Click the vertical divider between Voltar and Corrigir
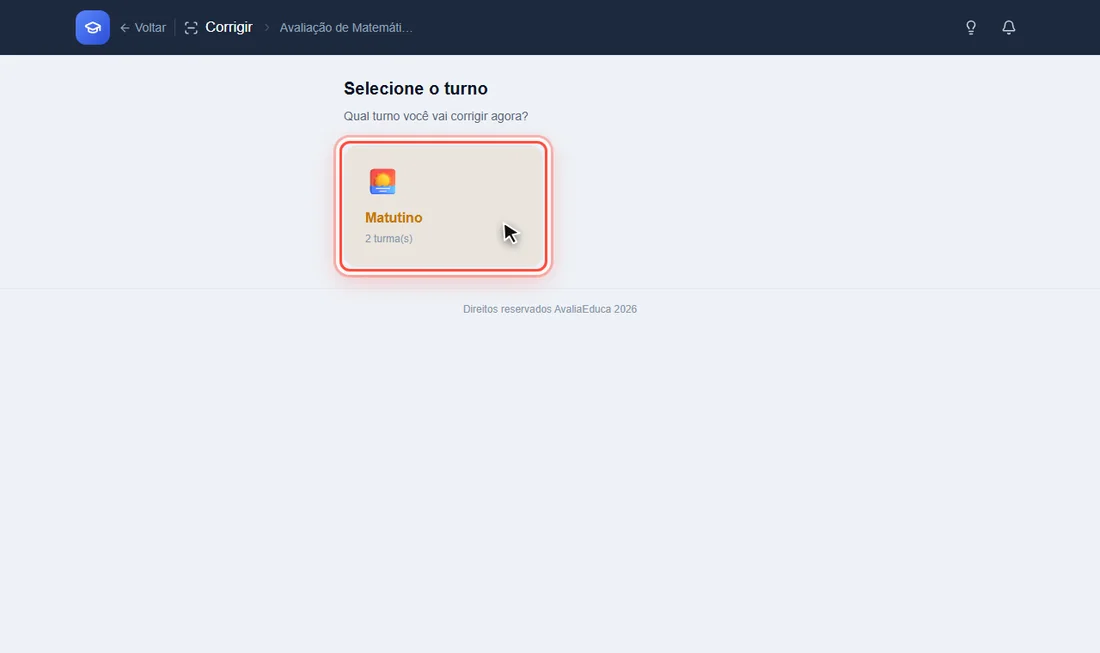The height and width of the screenshot is (653, 1100). click(x=175, y=28)
